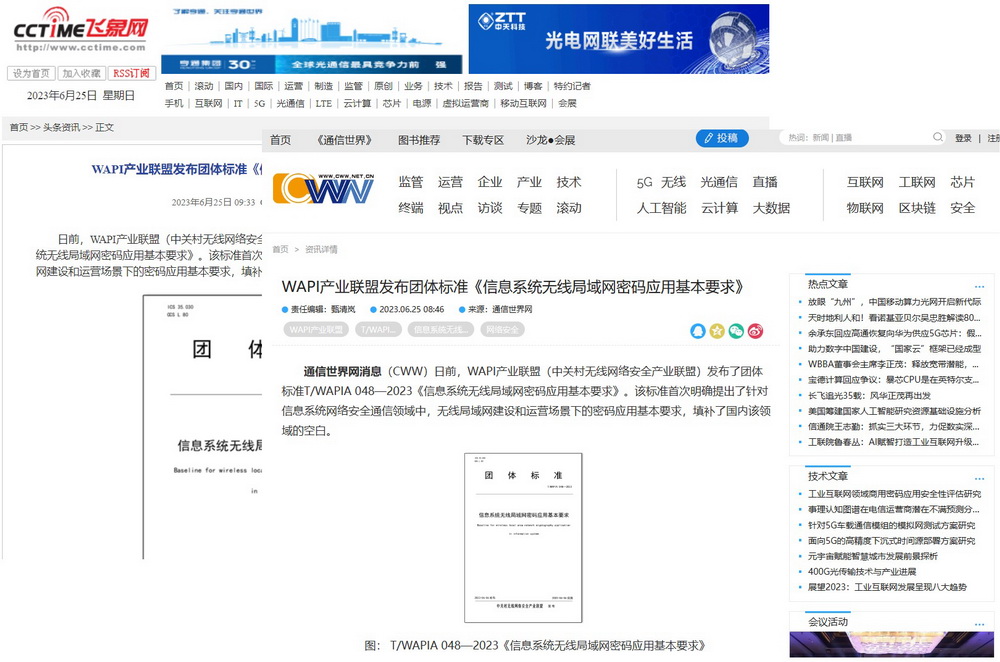Open the 亨通集团 30 banner on CCTIME

pyautogui.click(x=312, y=40)
